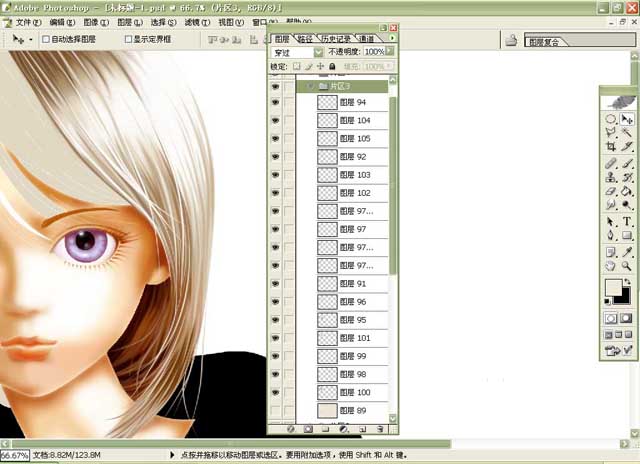Select the Move tool in toolbox
This screenshot has height=464, width=640.
(627, 119)
